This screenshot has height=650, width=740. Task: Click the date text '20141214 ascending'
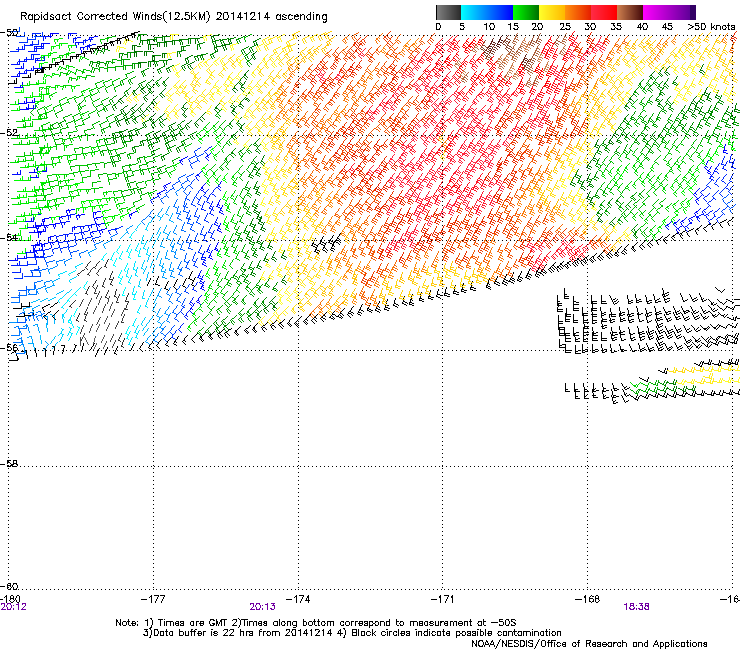pyautogui.click(x=271, y=17)
